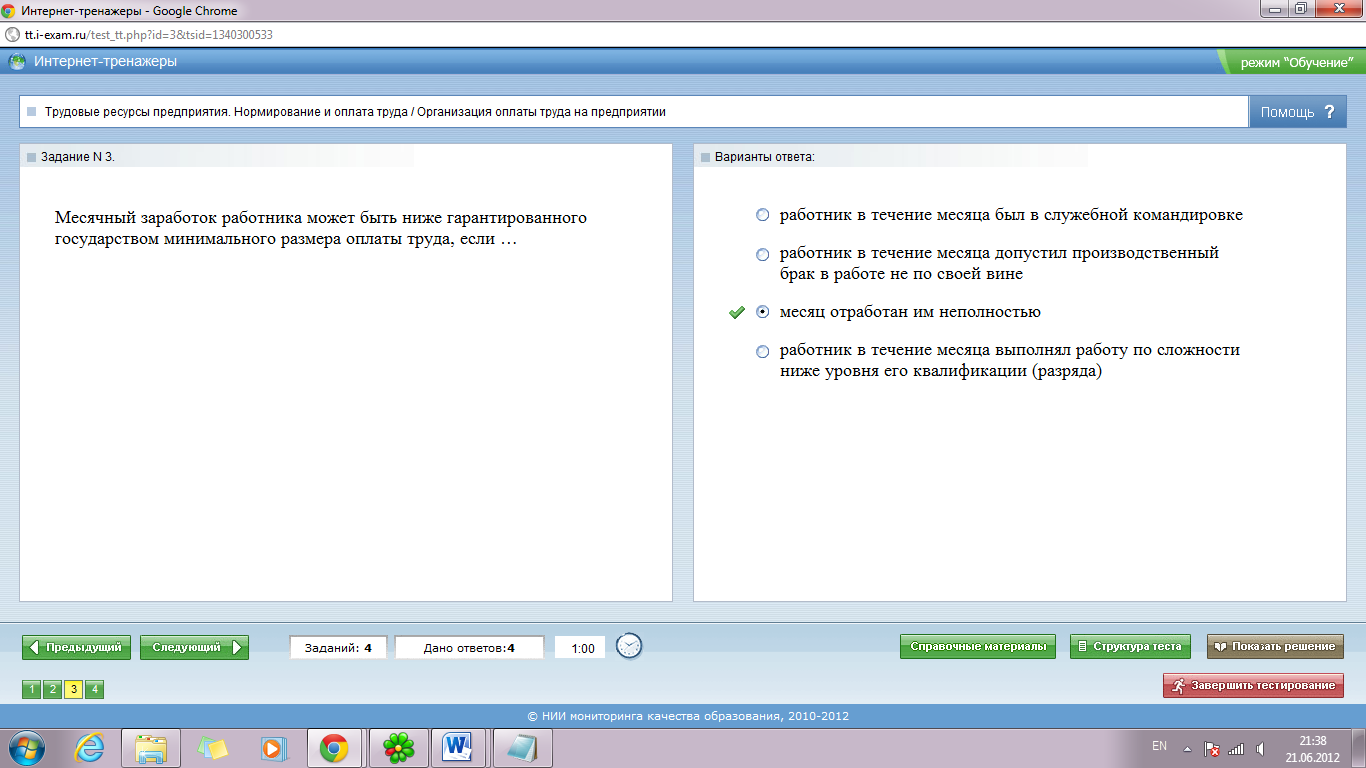The image size is (1366, 768).
Task: Click the Action Center flag tray icon
Action: point(1211,748)
